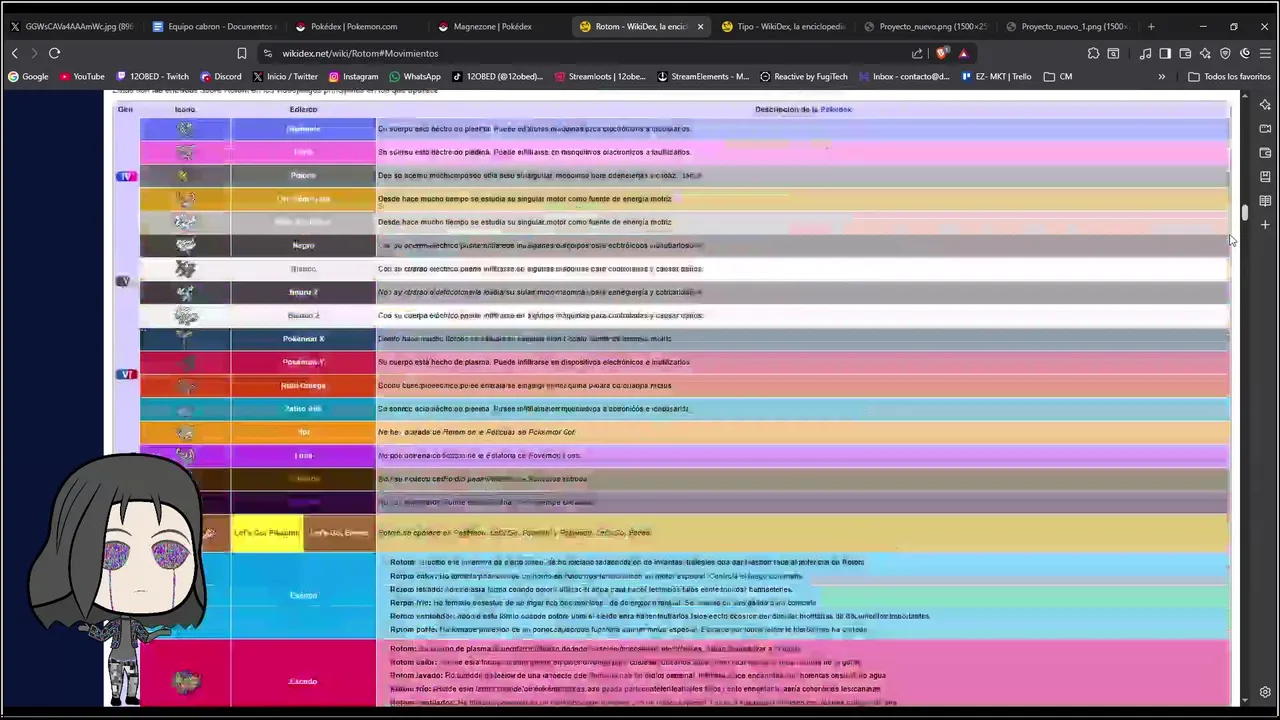Open Brave Shields lion icon
The width and height of the screenshot is (1280, 720).
tap(942, 53)
